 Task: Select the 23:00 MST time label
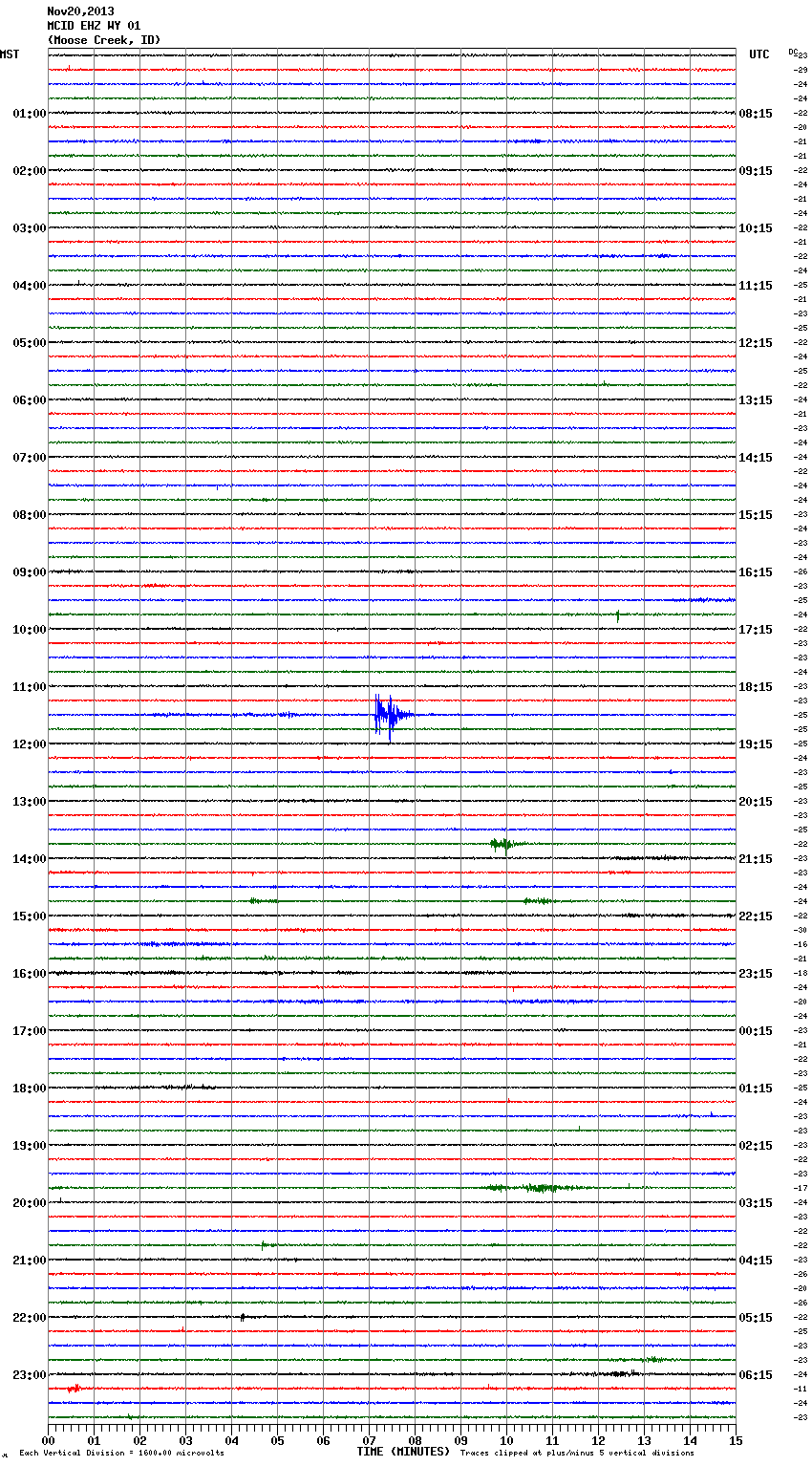click(x=30, y=1375)
